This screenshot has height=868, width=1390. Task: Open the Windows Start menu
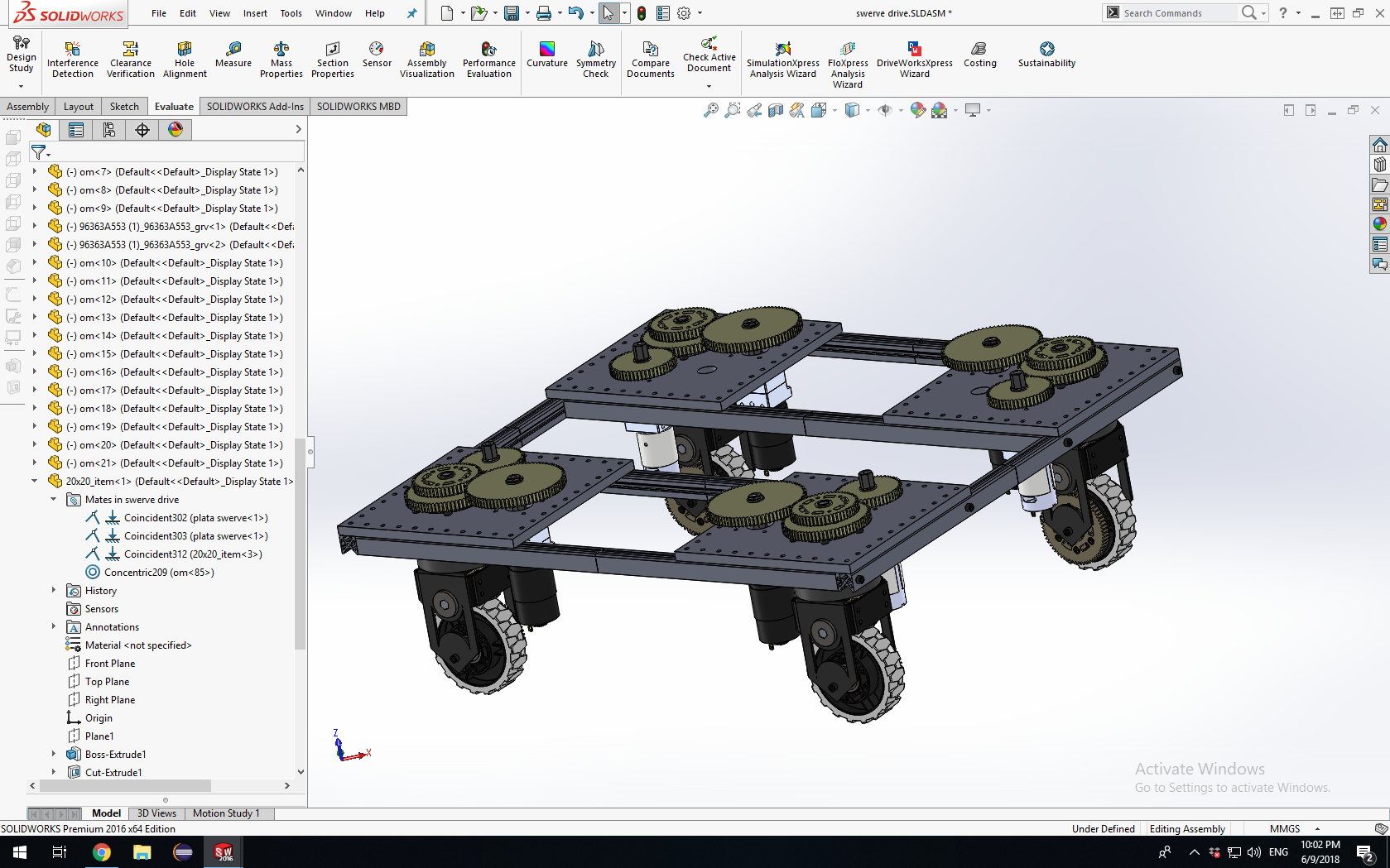click(20, 852)
